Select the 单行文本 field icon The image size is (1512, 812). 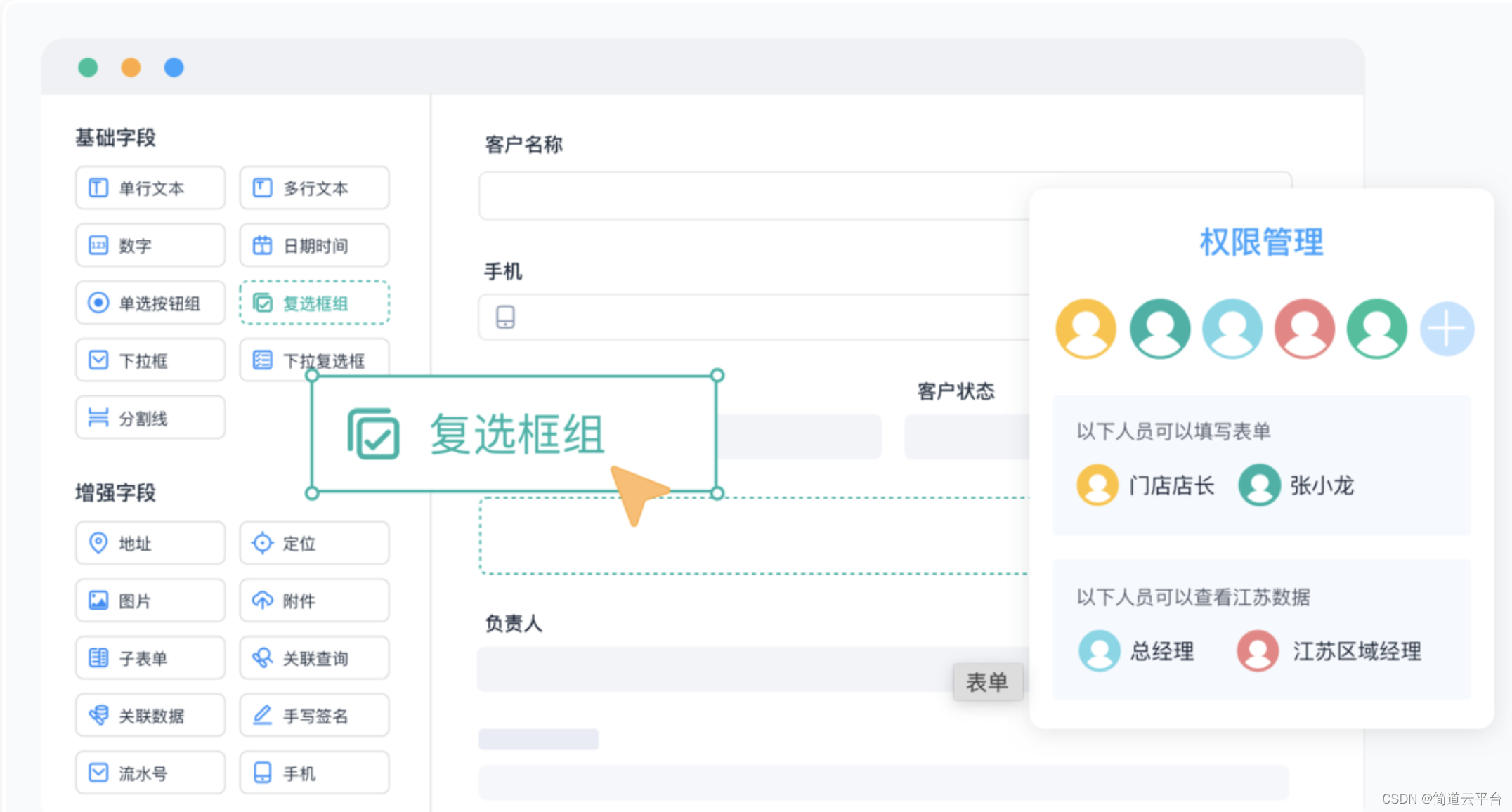tap(98, 188)
